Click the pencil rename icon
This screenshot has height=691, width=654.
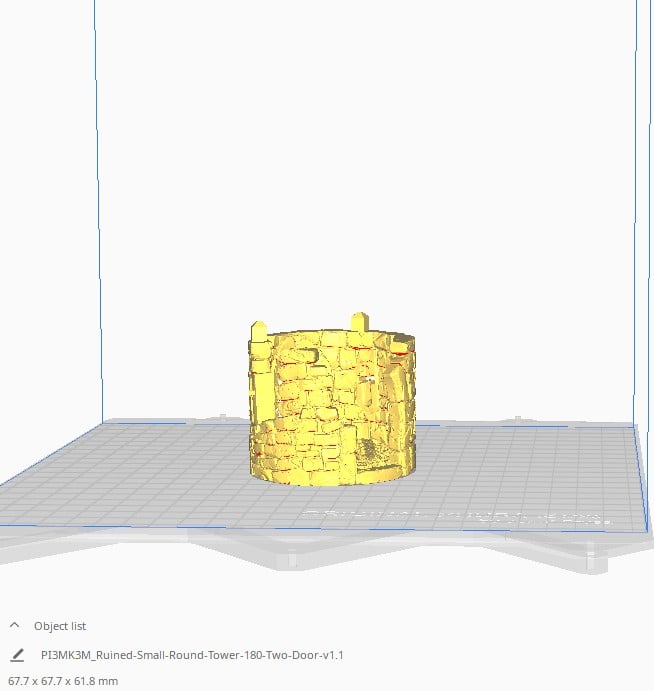[x=16, y=655]
